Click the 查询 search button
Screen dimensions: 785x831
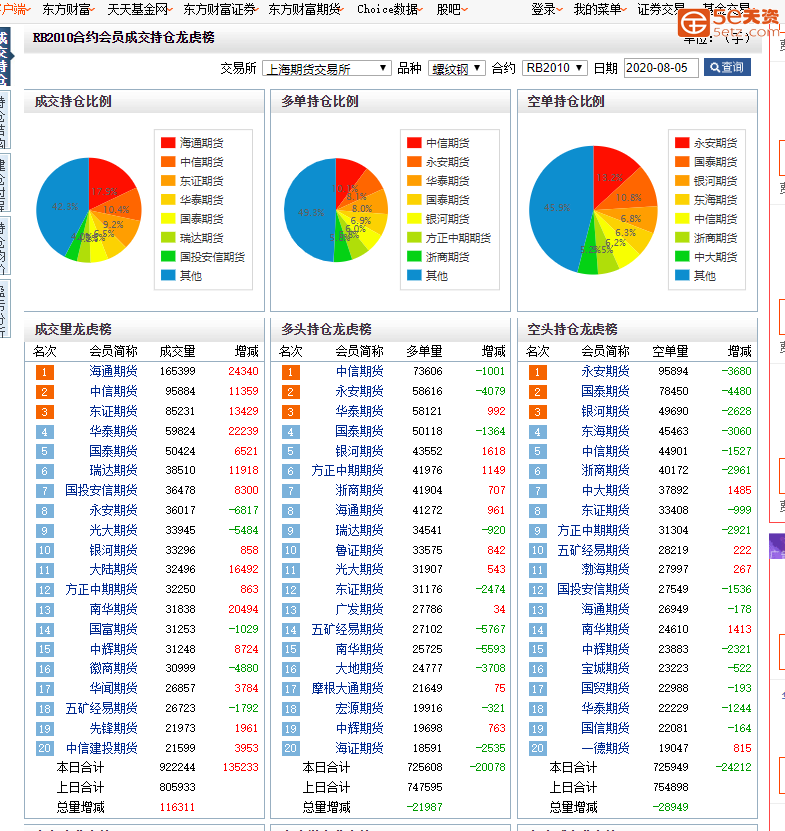point(727,68)
